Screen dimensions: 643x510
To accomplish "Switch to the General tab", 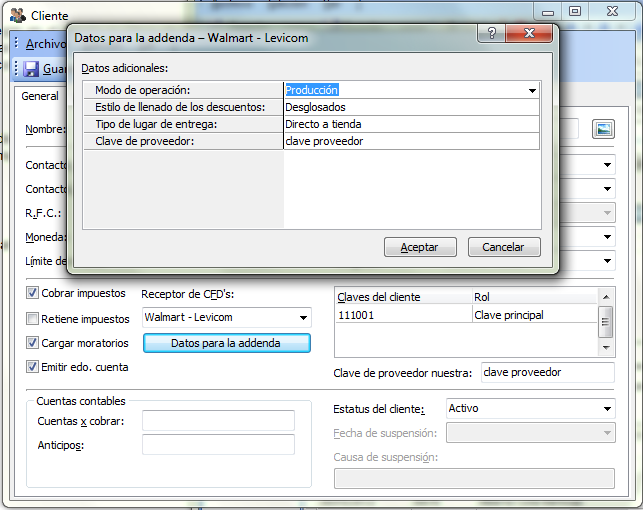I will 40,96.
